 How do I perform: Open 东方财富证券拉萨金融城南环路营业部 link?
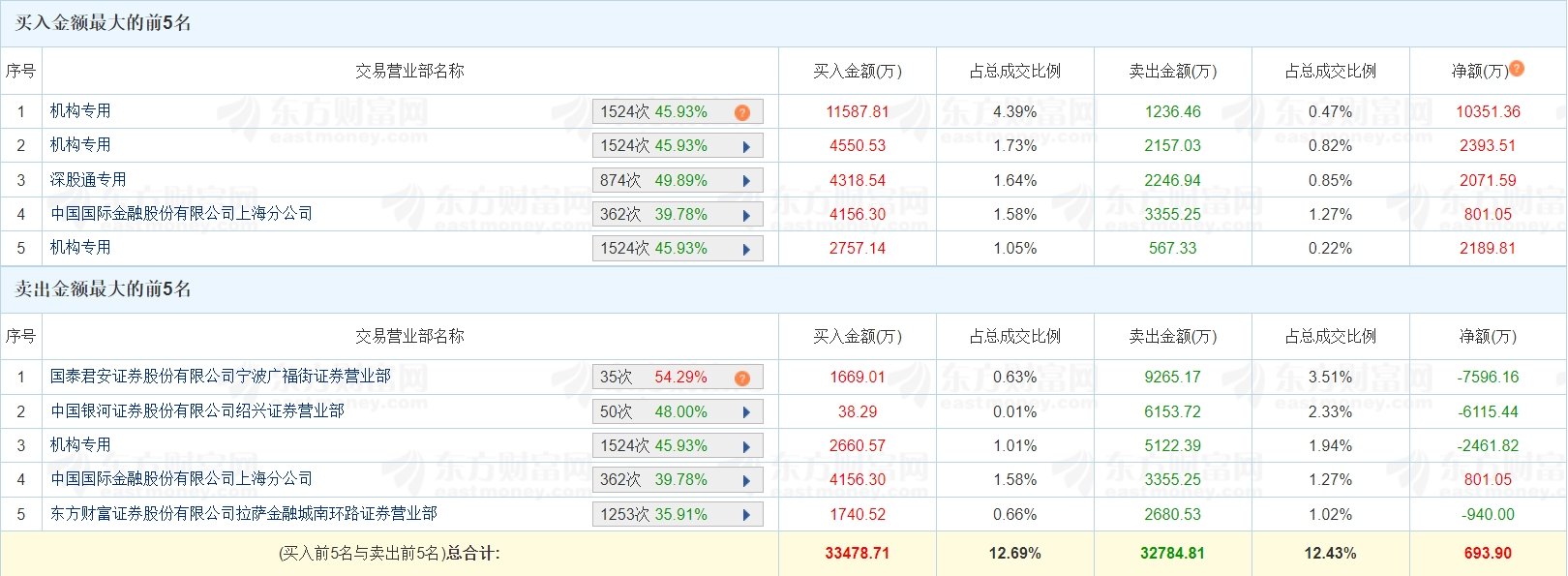click(x=244, y=514)
